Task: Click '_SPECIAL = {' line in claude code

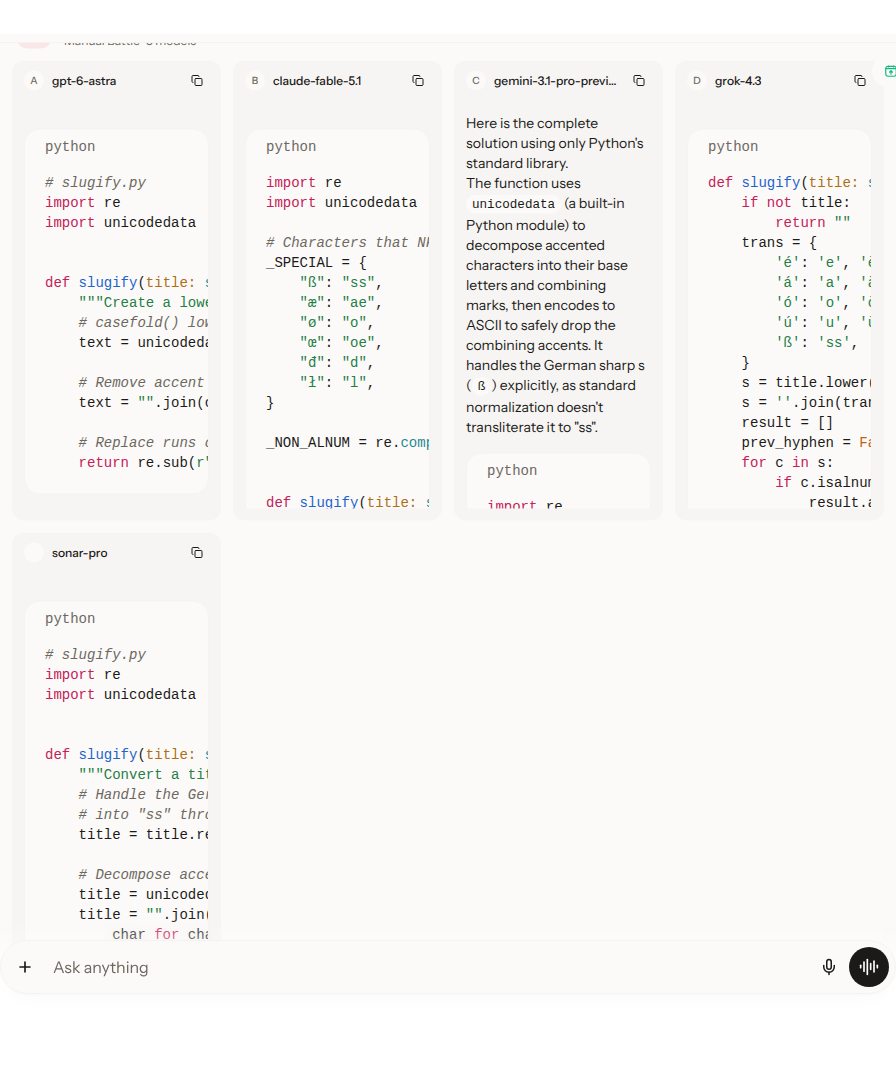Action: coord(316,262)
